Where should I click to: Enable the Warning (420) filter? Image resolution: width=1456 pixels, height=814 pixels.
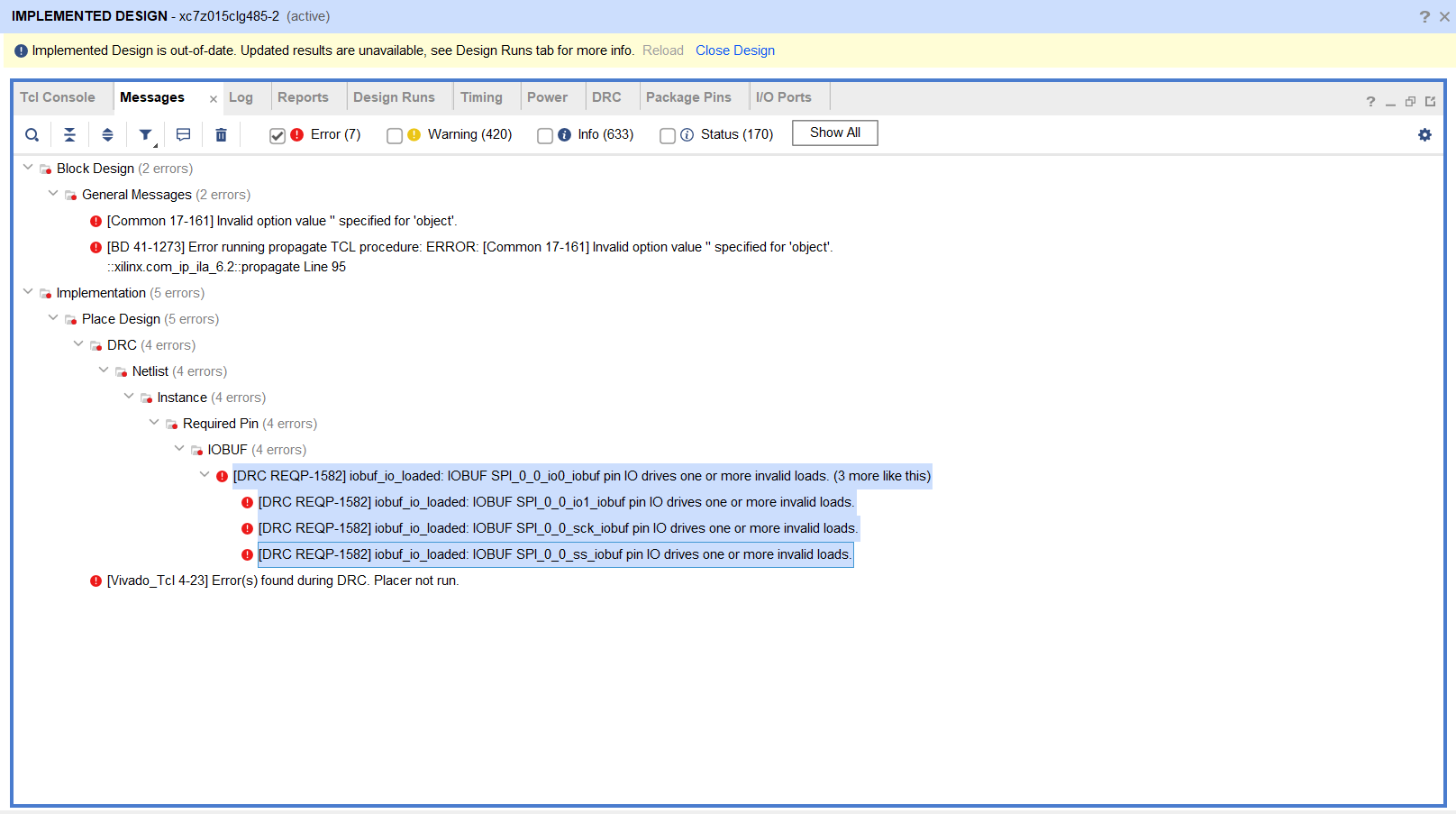coord(395,135)
